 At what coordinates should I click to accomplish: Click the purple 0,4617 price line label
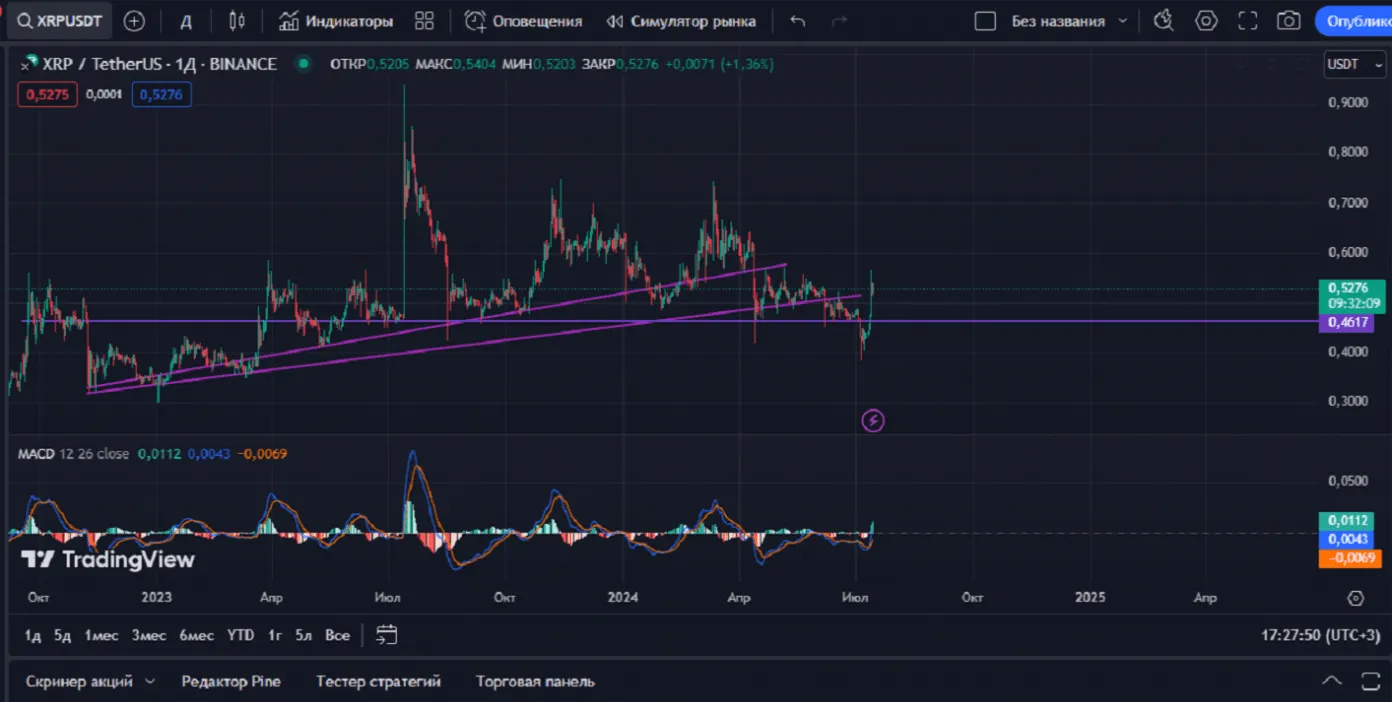pyautogui.click(x=1347, y=323)
